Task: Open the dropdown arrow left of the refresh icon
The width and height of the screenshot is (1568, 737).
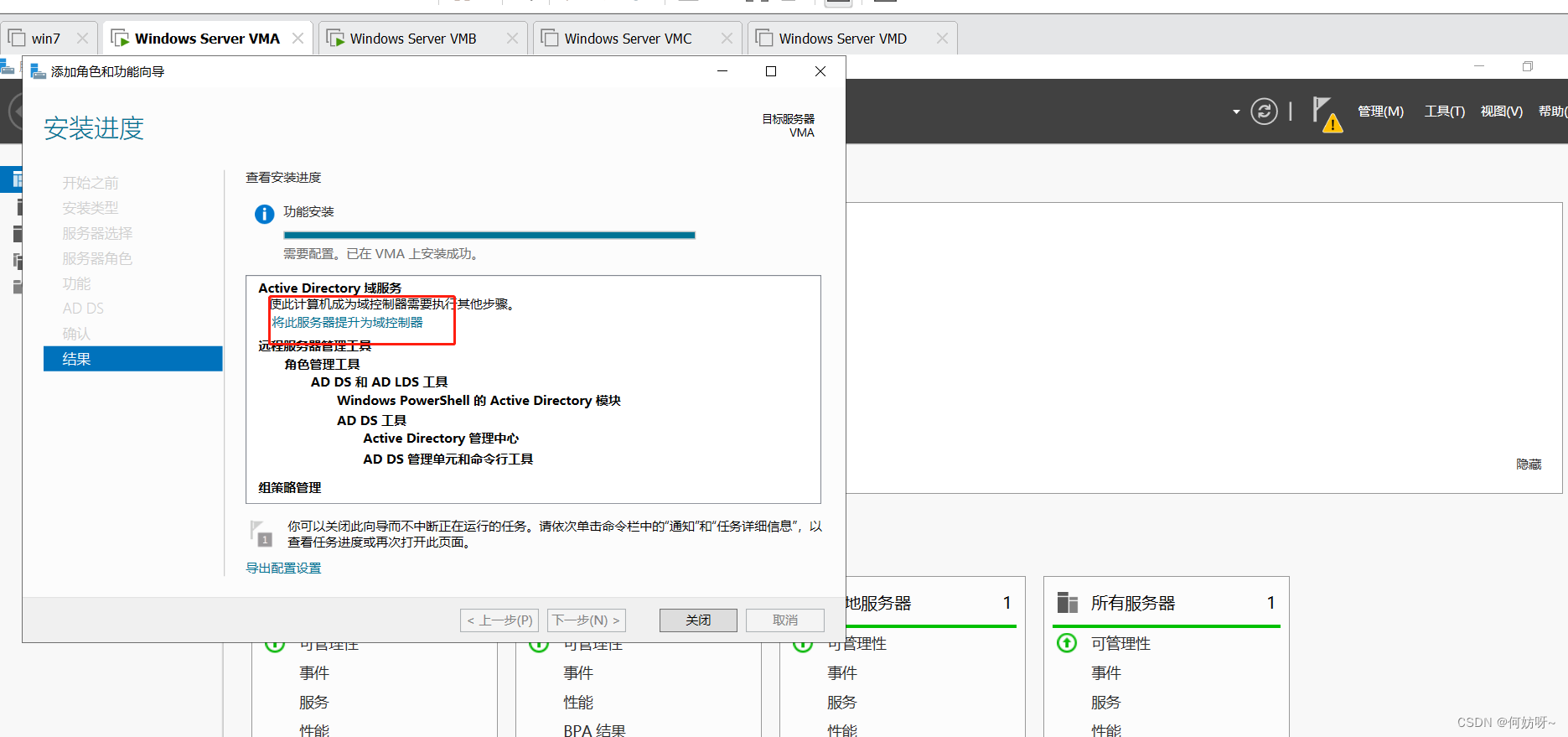Action: pyautogui.click(x=1236, y=112)
